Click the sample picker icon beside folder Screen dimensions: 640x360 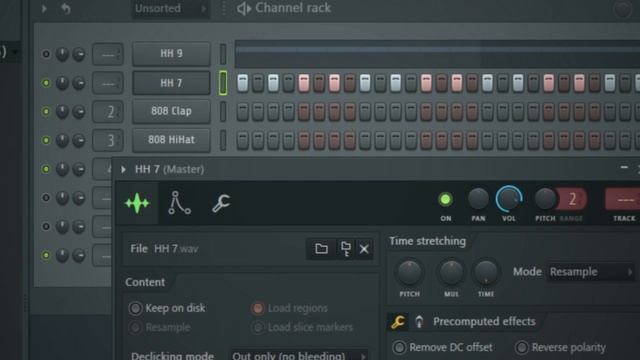click(x=345, y=248)
